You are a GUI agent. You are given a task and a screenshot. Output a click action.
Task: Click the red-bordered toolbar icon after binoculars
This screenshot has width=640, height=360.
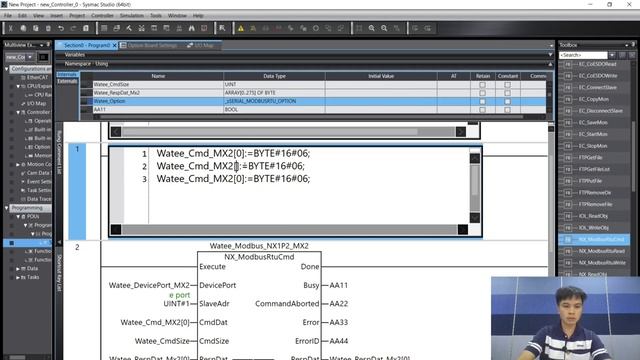[x=204, y=28]
